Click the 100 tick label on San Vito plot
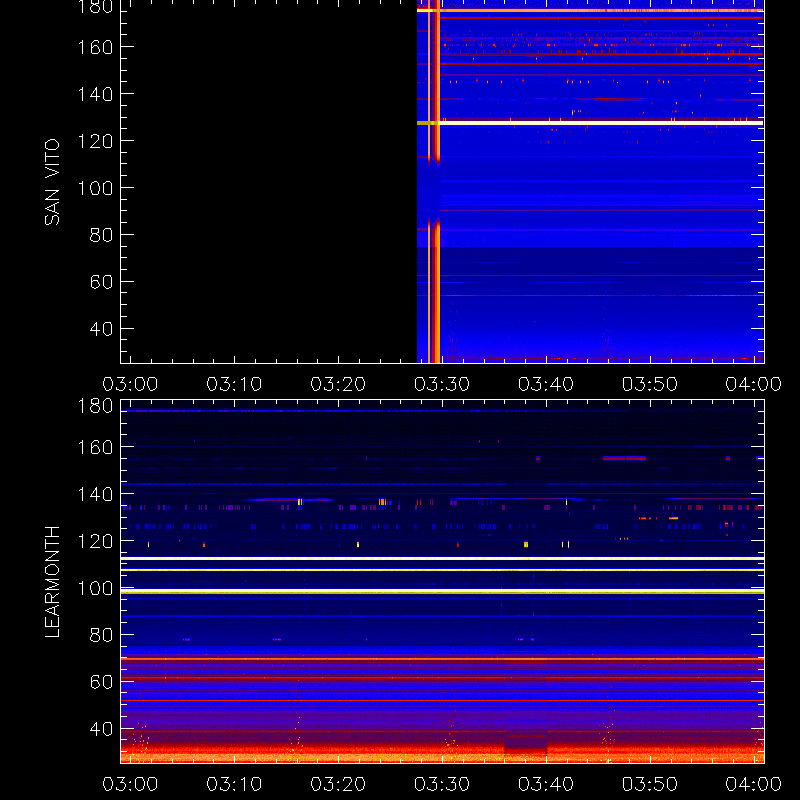The image size is (800, 800). click(x=95, y=188)
